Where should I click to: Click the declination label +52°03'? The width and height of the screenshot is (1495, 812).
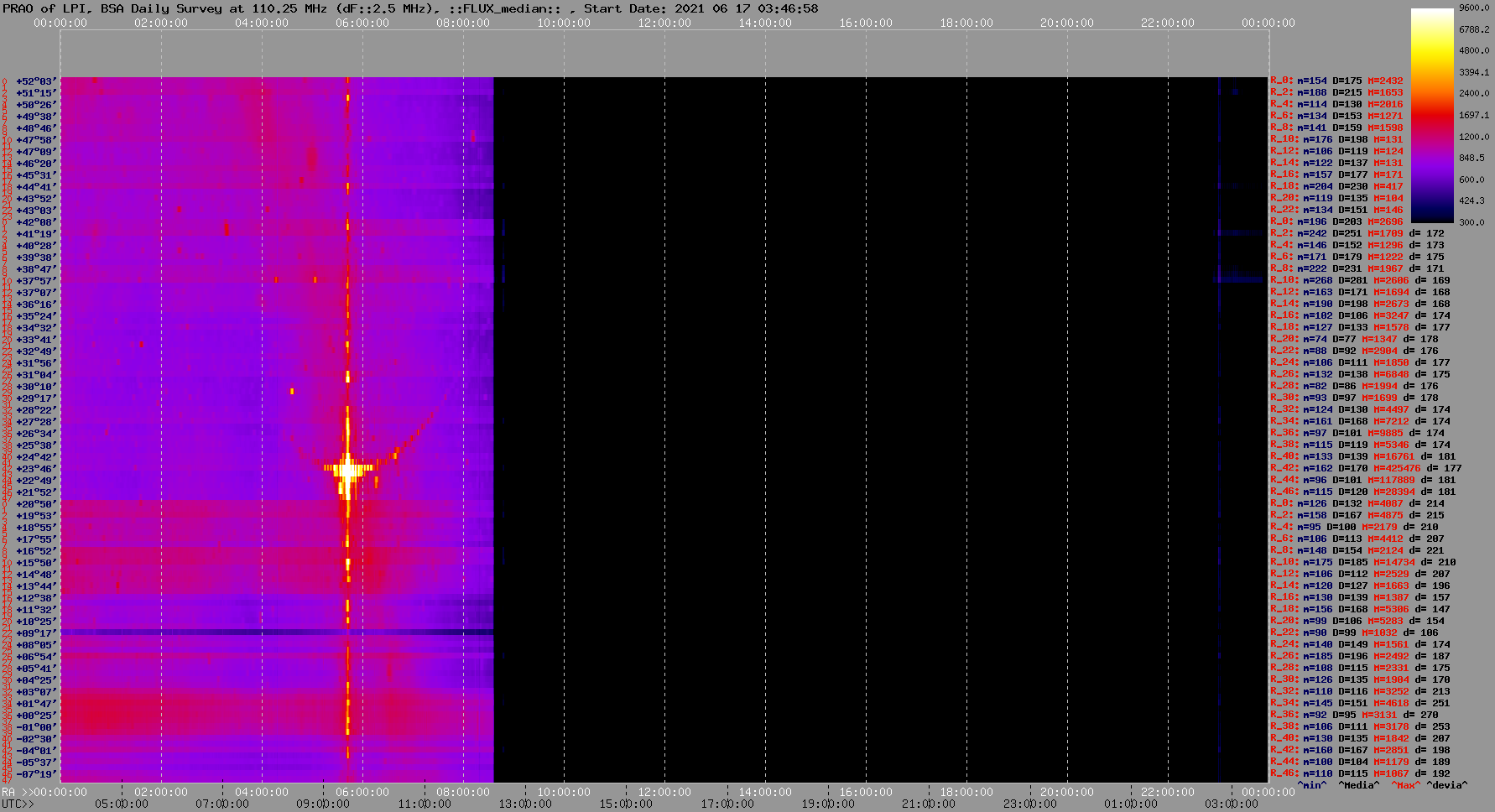36,81
